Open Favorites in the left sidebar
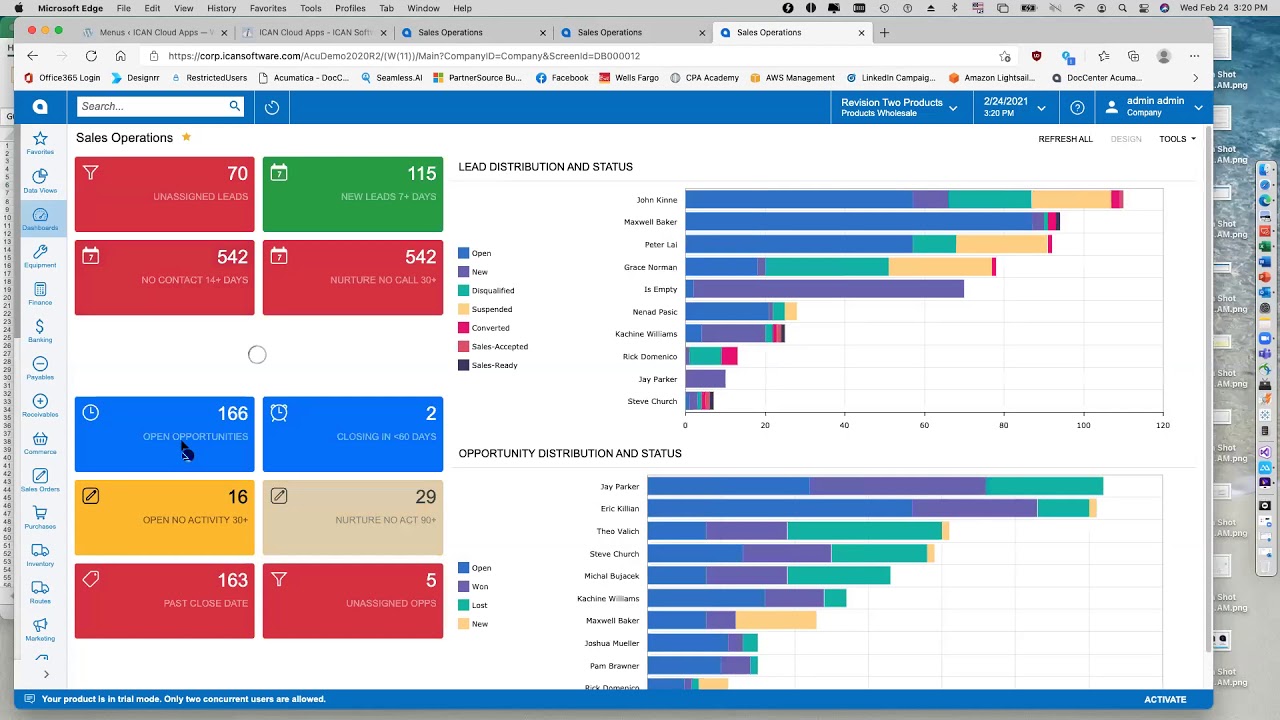1280x720 pixels. click(40, 143)
